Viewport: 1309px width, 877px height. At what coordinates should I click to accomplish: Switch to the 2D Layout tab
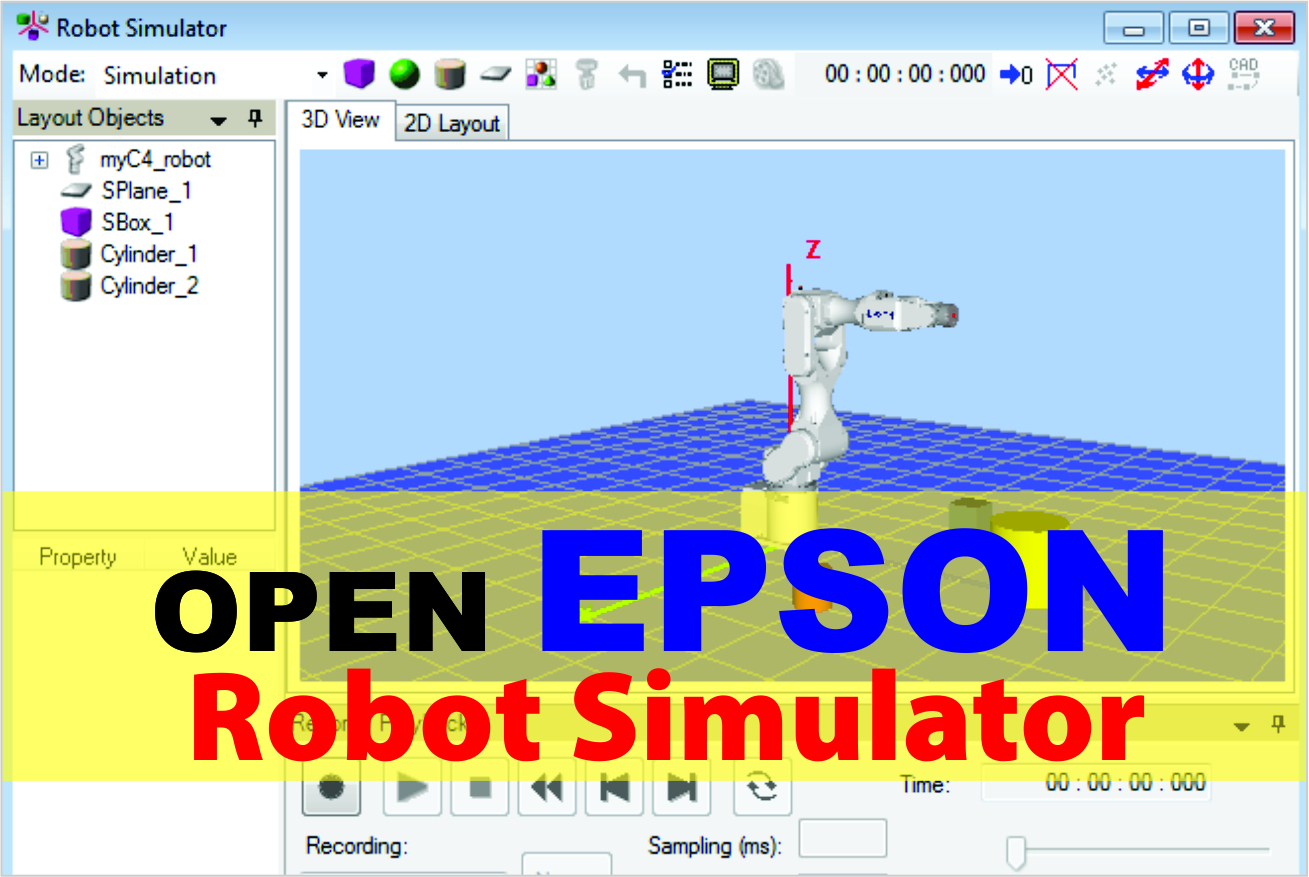pos(451,122)
